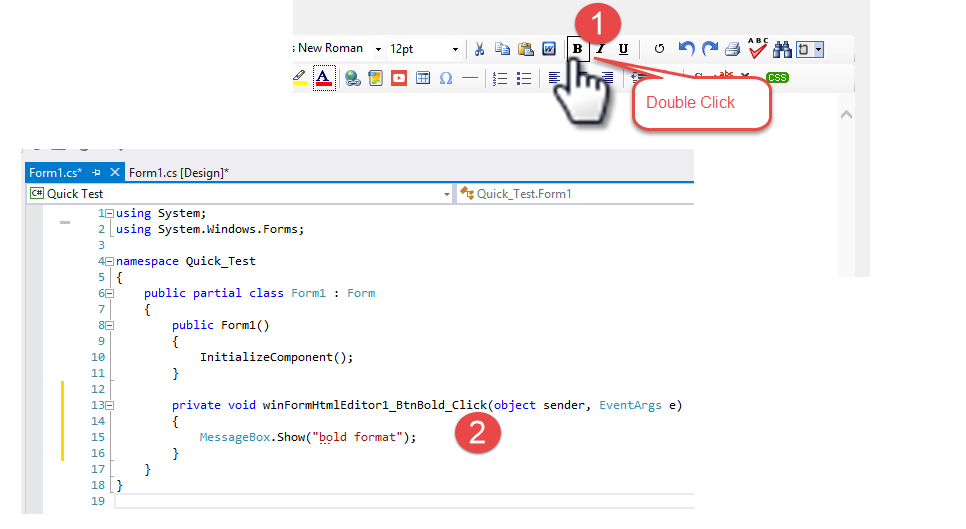Viewport: 966px width, 529px height.
Task: Collapse the namespace Quick_Test code region
Action: 110,261
